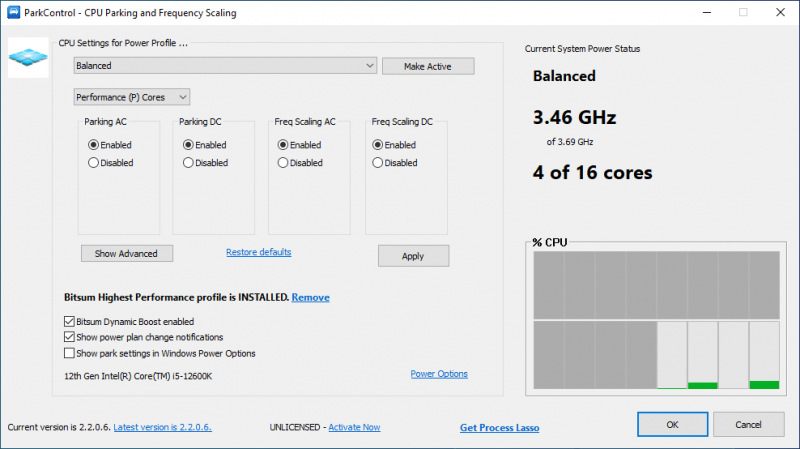
Task: Click the 4 of 16 cores text
Action: click(592, 172)
